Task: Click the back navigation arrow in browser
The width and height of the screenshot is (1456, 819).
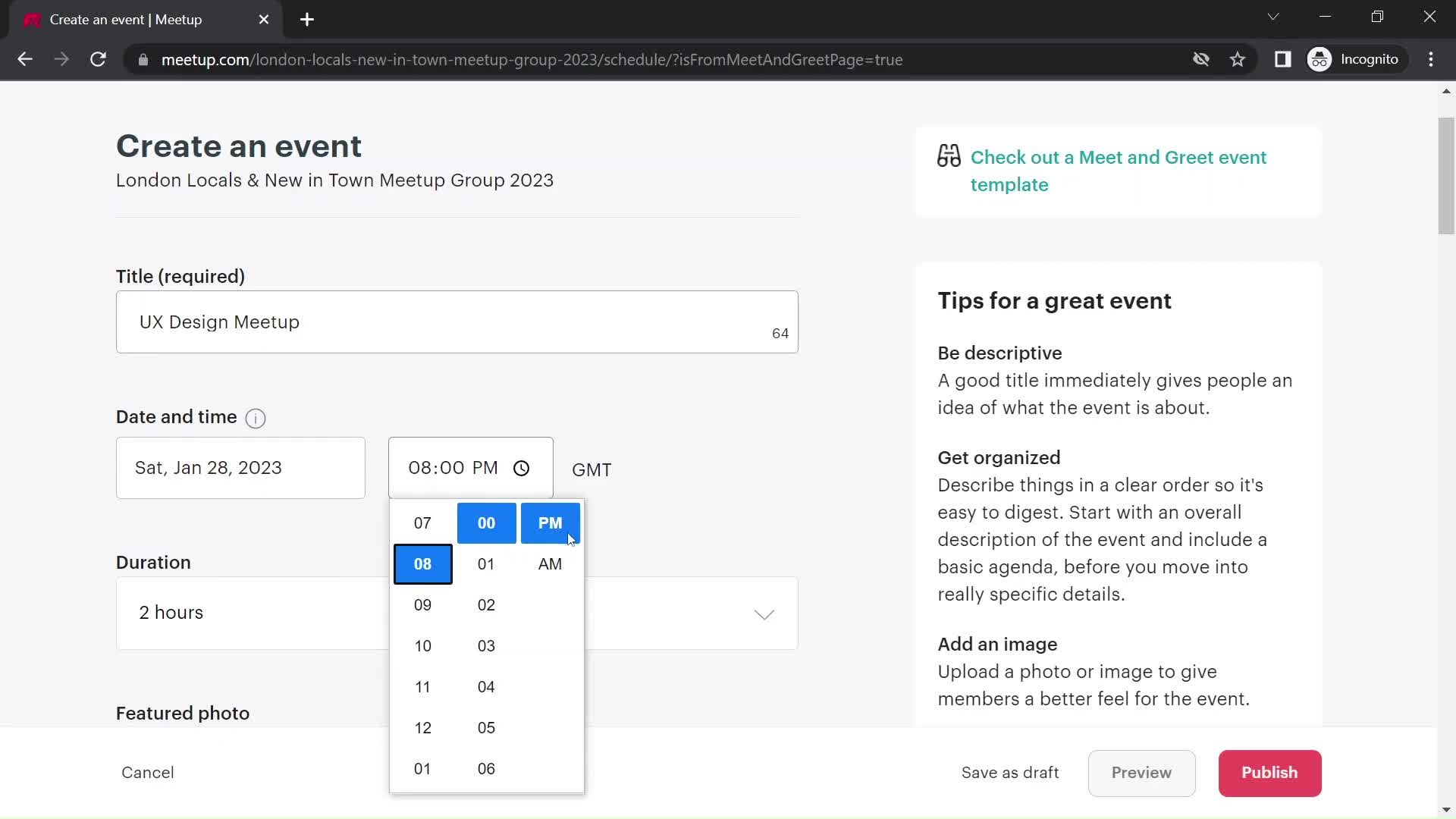Action: pyautogui.click(x=25, y=60)
